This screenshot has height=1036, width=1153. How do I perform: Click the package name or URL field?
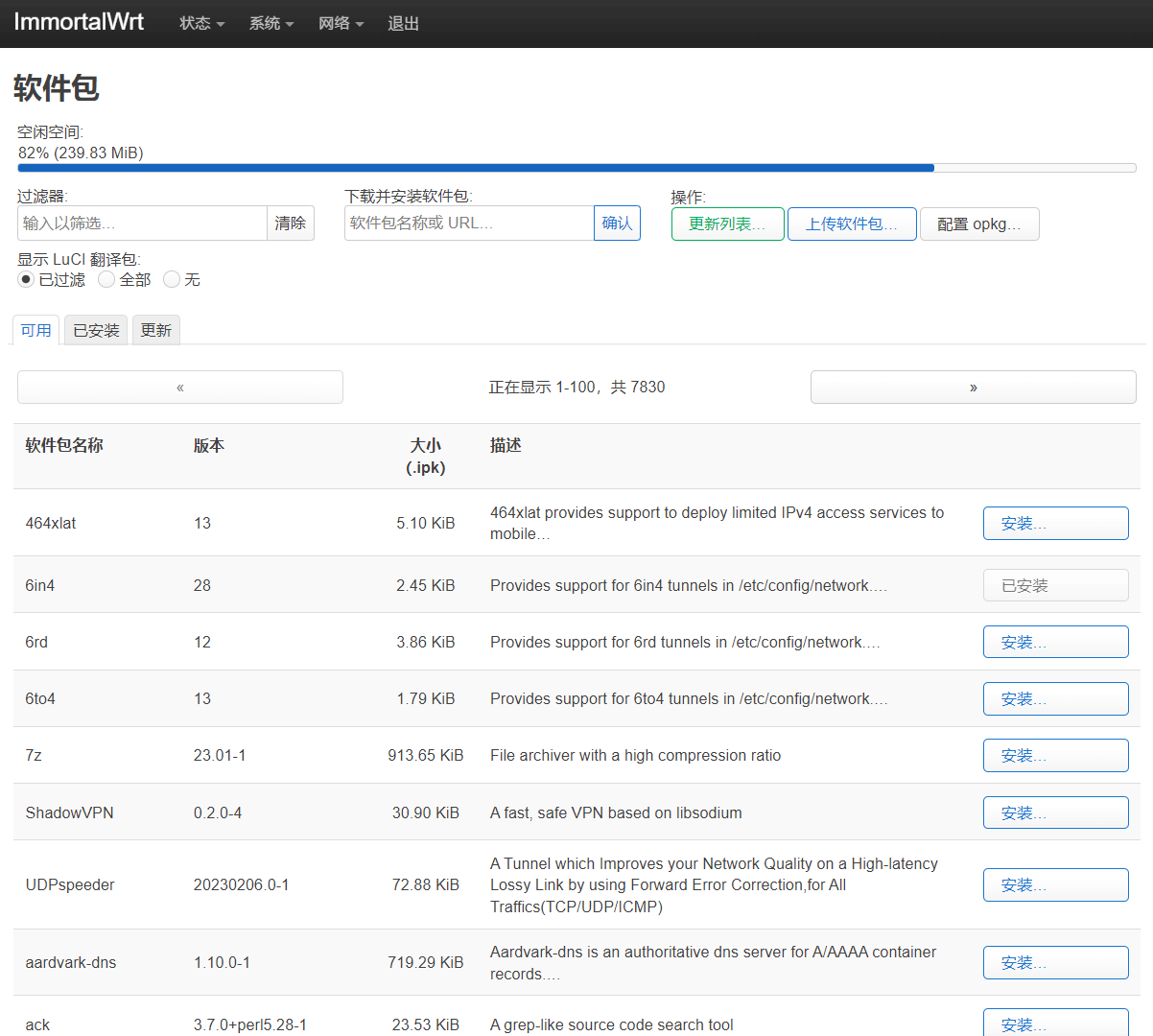tap(469, 224)
